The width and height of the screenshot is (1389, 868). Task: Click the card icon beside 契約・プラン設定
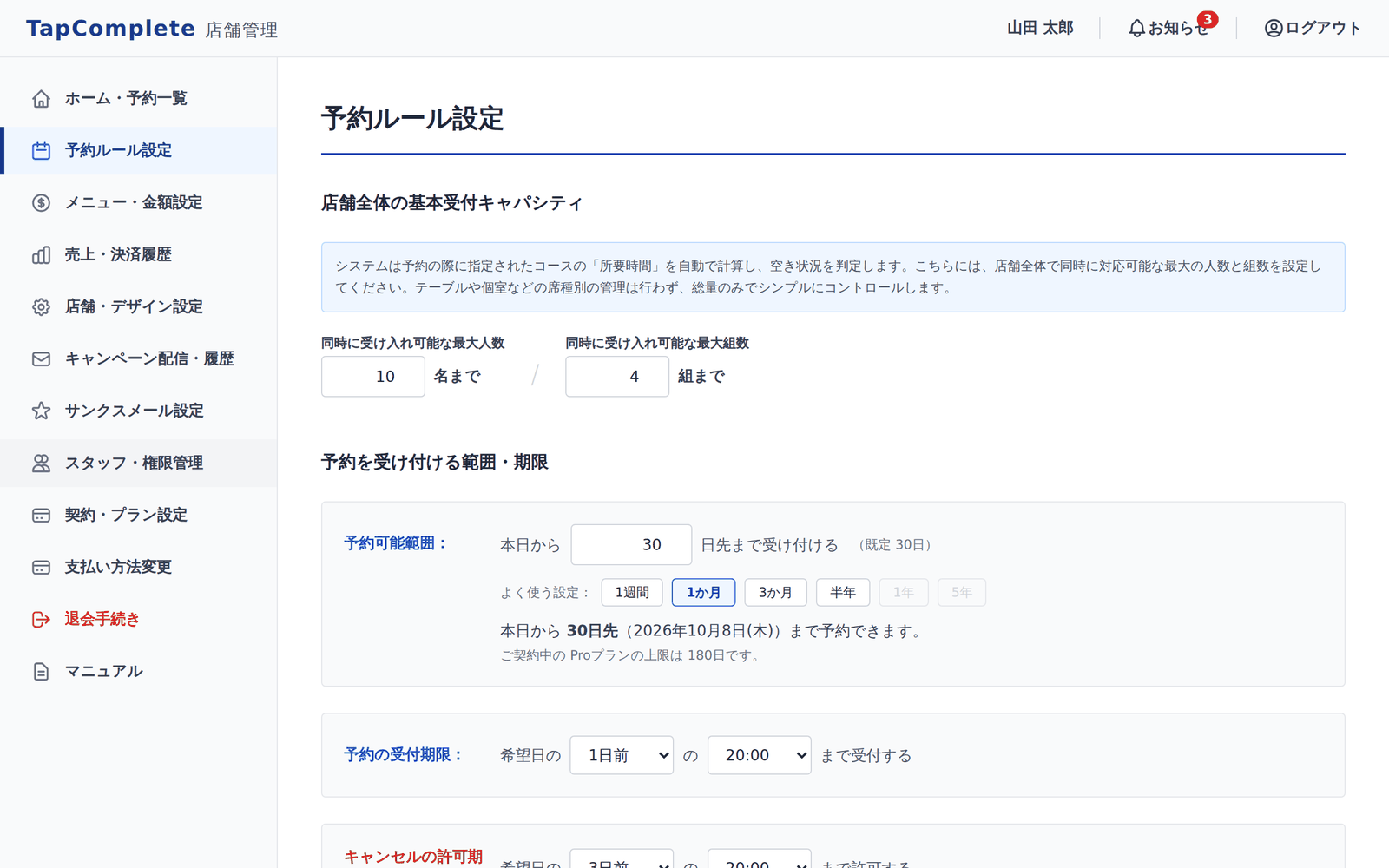41,516
